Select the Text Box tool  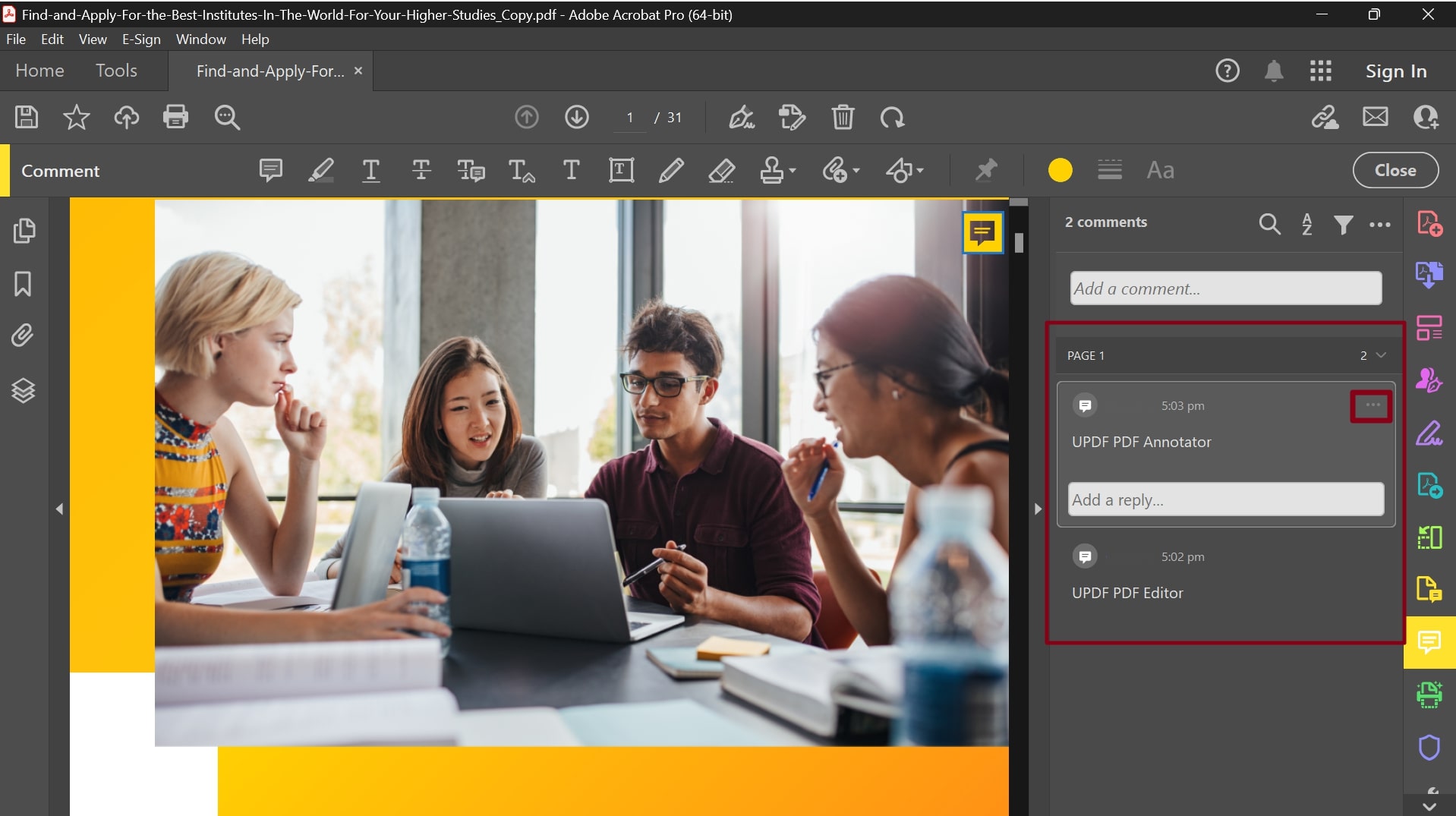[x=621, y=170]
